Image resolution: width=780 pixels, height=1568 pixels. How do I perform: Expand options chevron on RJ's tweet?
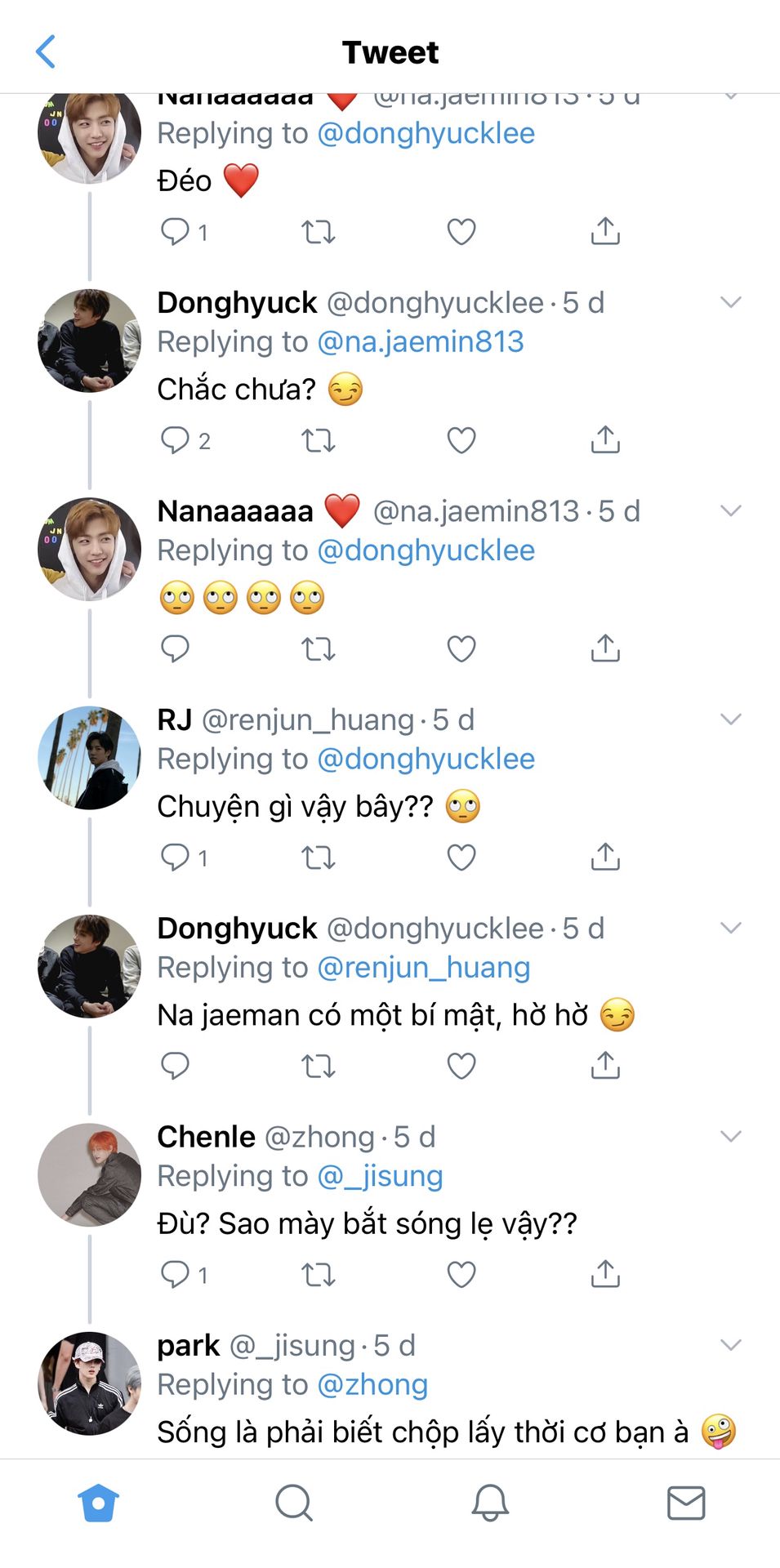point(730,719)
